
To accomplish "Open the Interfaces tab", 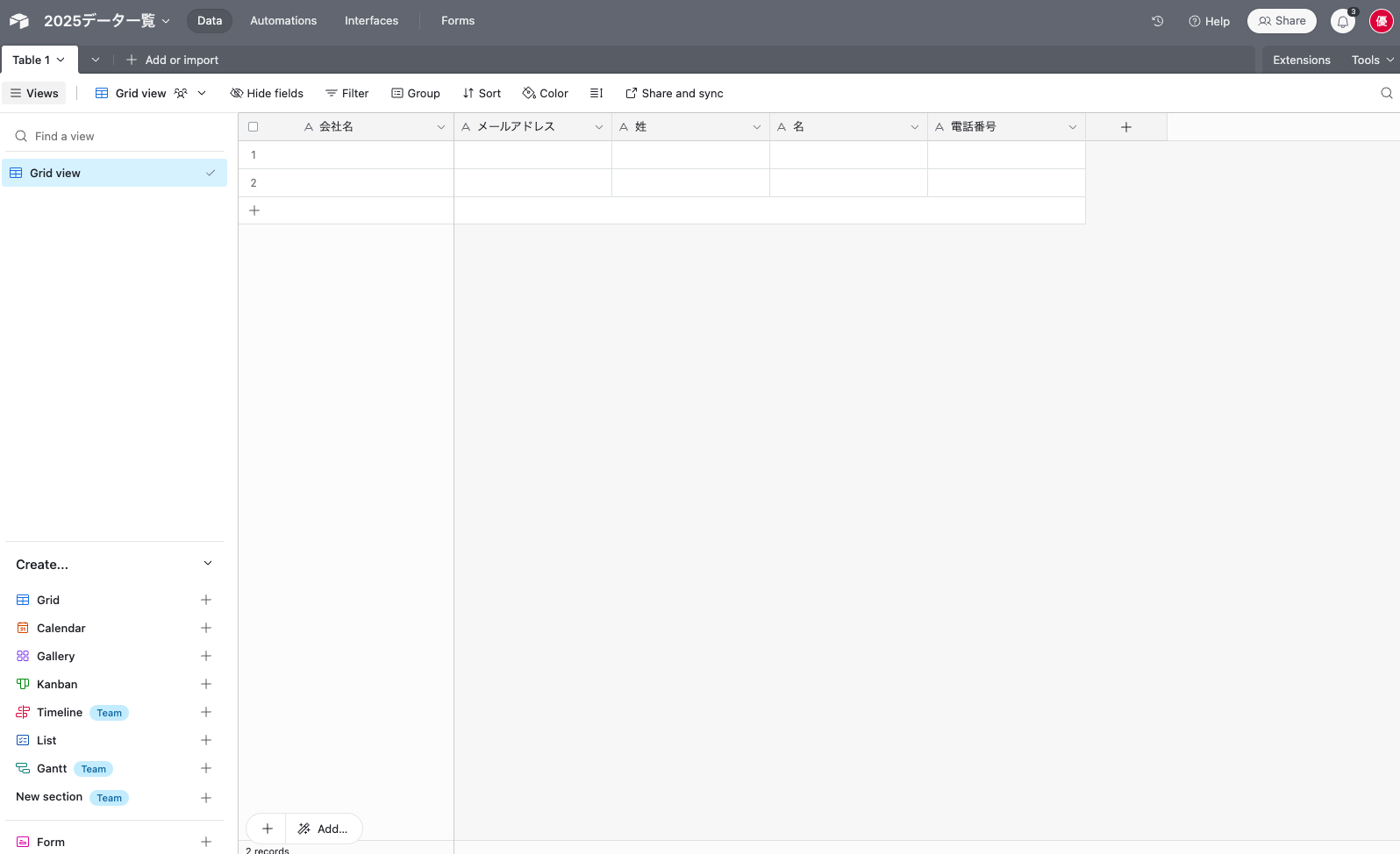I will pos(371,21).
